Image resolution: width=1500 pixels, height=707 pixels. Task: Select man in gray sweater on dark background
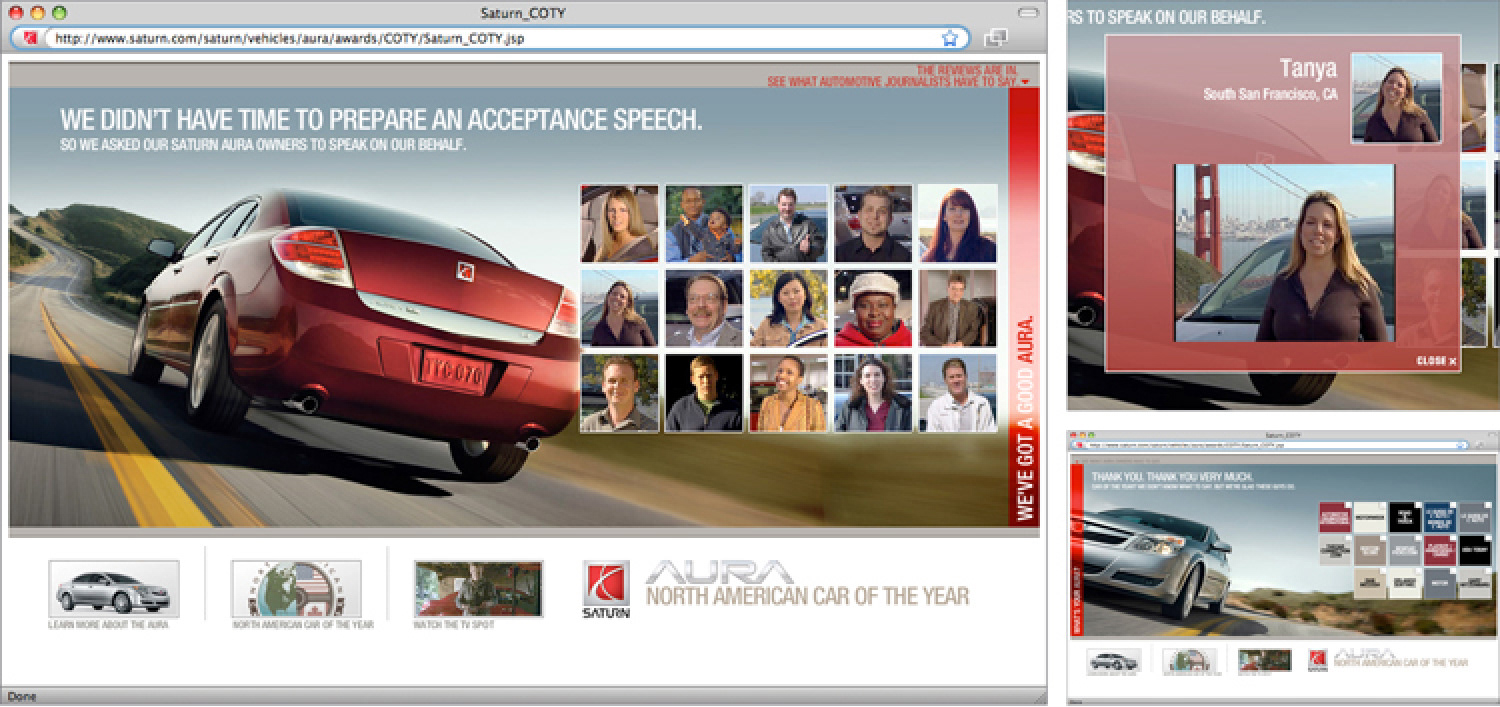click(x=704, y=393)
